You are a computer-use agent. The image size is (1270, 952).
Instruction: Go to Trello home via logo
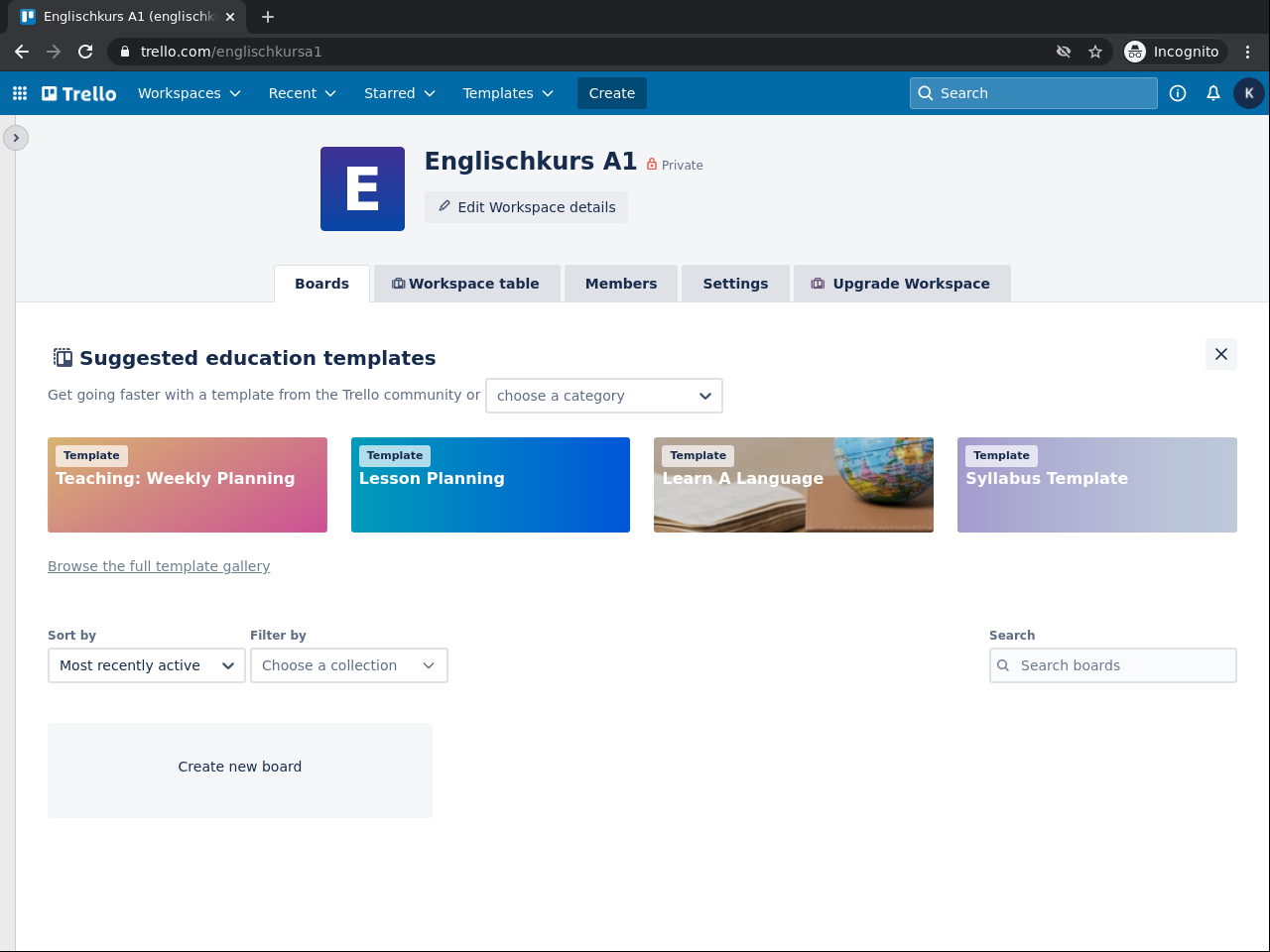(79, 93)
